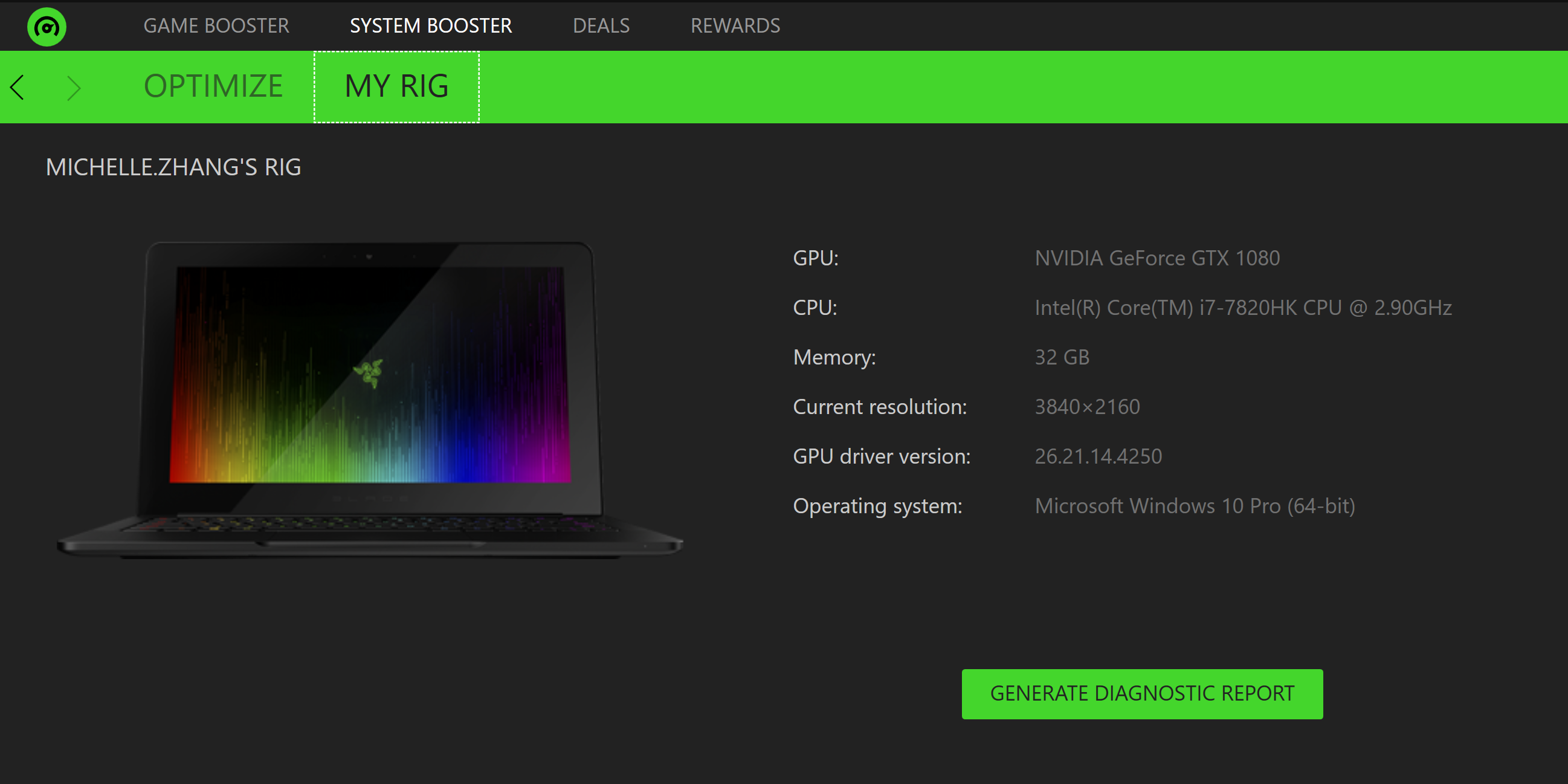Open the Game Booster tab

[x=216, y=26]
